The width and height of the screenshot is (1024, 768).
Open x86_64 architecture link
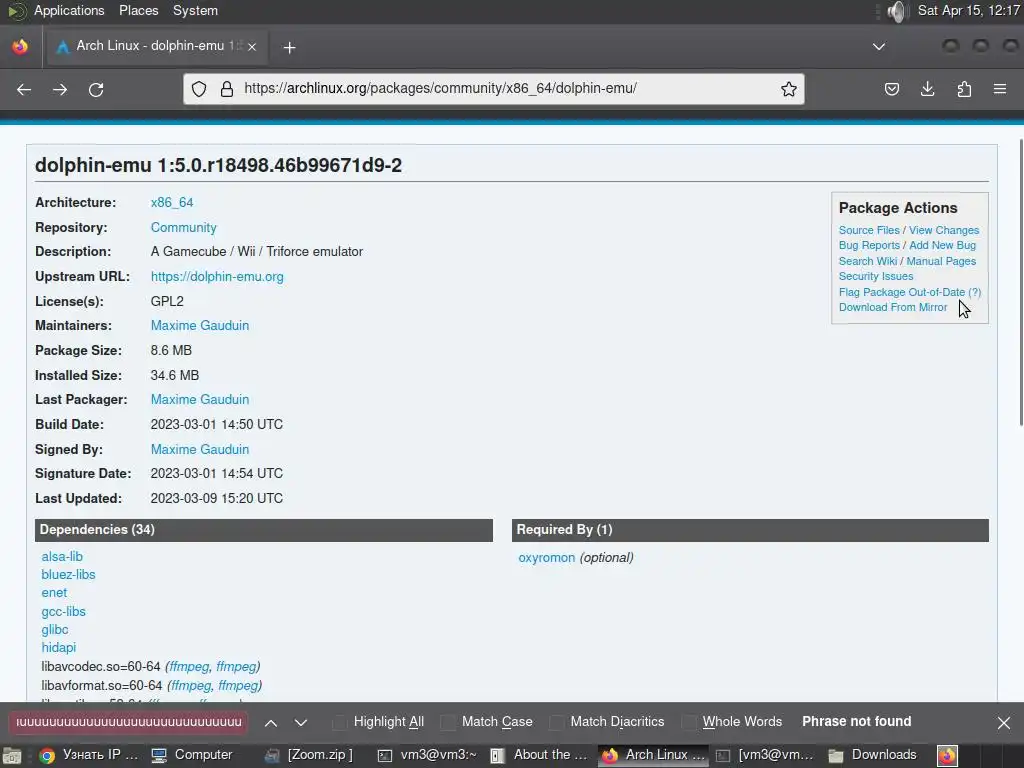pyautogui.click(x=172, y=202)
